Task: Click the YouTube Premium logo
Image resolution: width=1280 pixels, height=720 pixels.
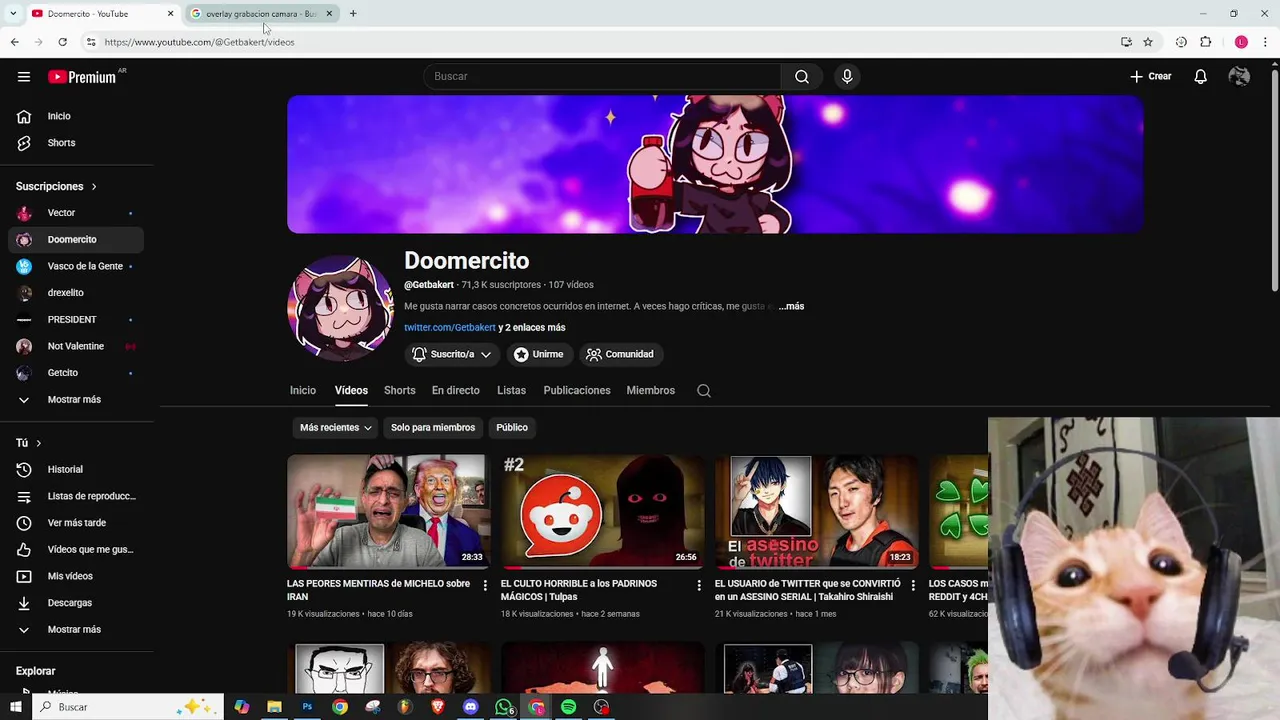Action: pyautogui.click(x=82, y=77)
